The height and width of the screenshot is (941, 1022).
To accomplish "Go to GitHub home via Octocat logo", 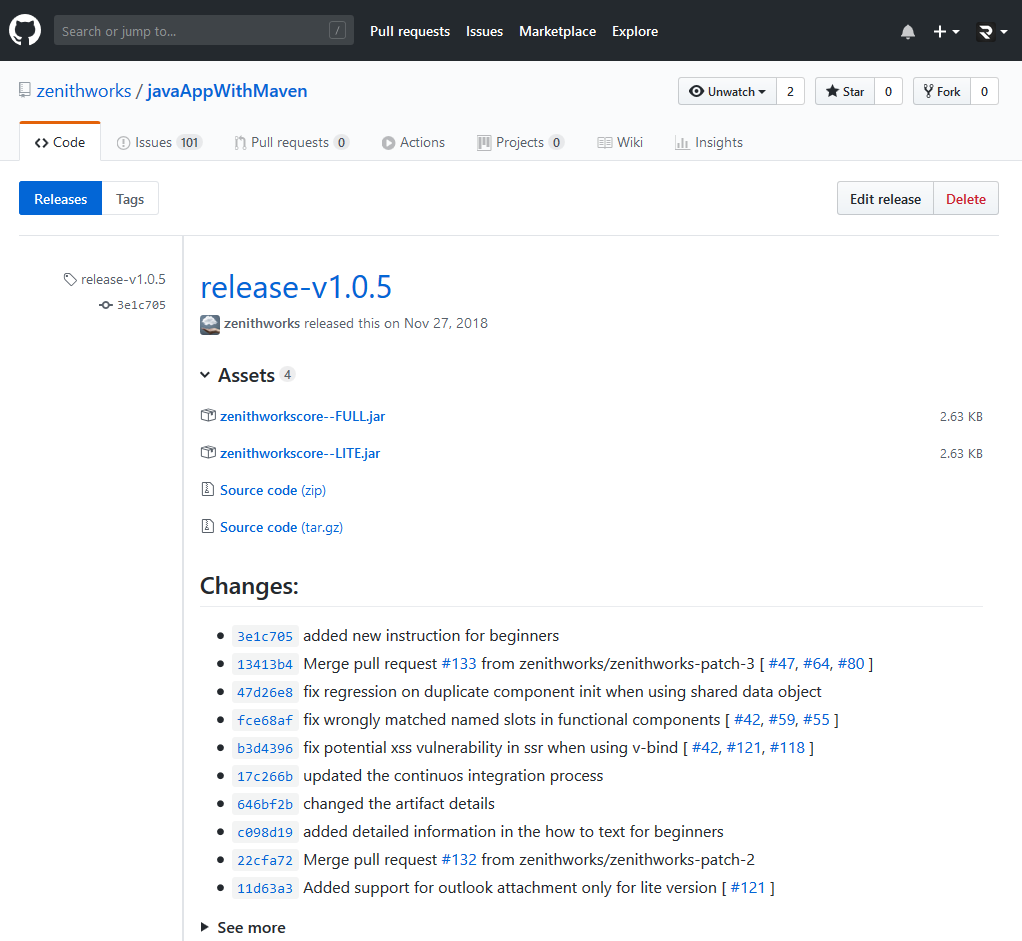I will [x=25, y=31].
